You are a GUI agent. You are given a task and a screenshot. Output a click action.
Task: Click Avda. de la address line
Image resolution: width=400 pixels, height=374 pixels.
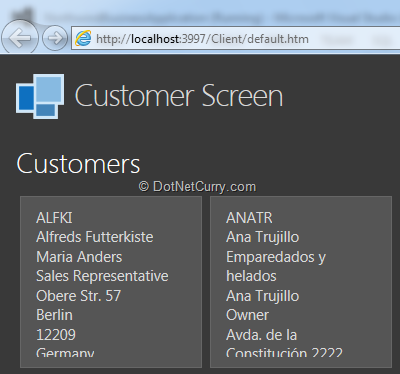(x=261, y=335)
